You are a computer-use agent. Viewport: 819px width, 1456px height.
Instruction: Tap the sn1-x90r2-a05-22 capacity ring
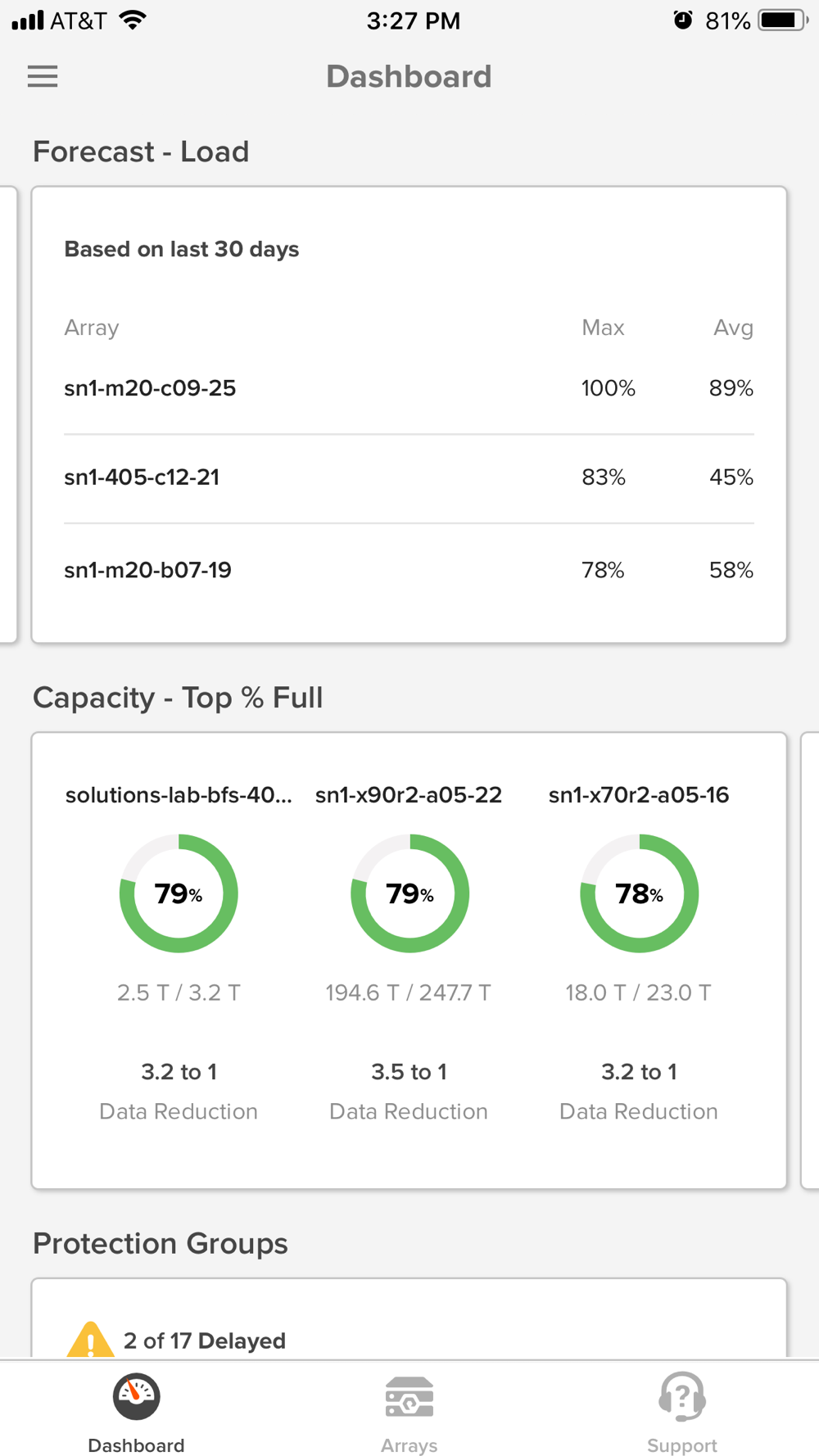(409, 893)
